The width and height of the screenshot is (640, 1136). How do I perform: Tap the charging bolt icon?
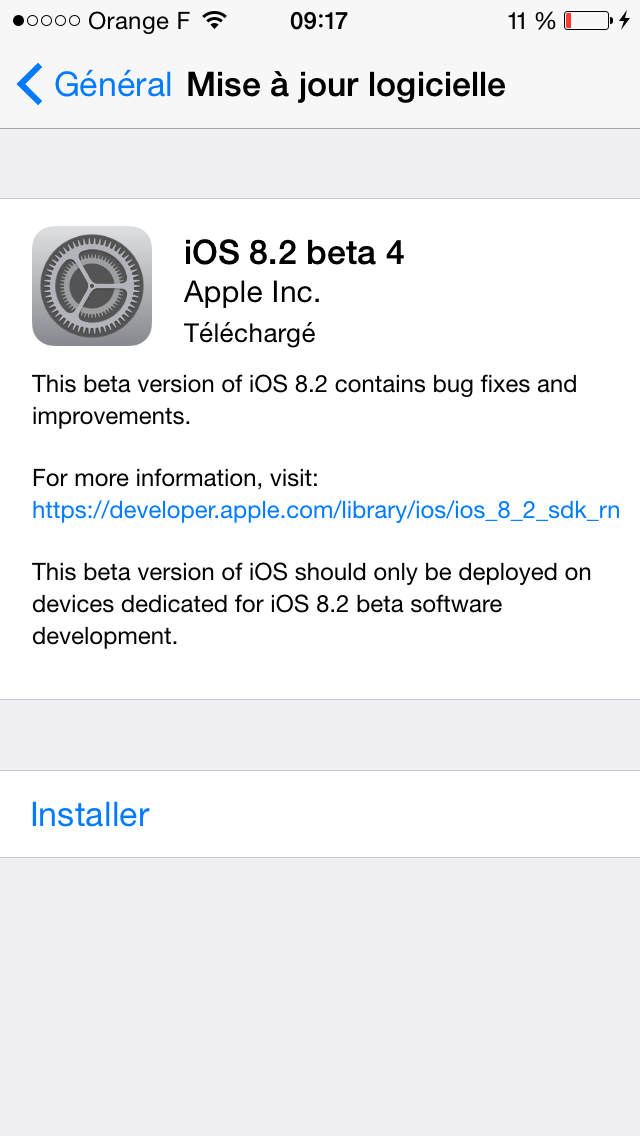click(624, 20)
